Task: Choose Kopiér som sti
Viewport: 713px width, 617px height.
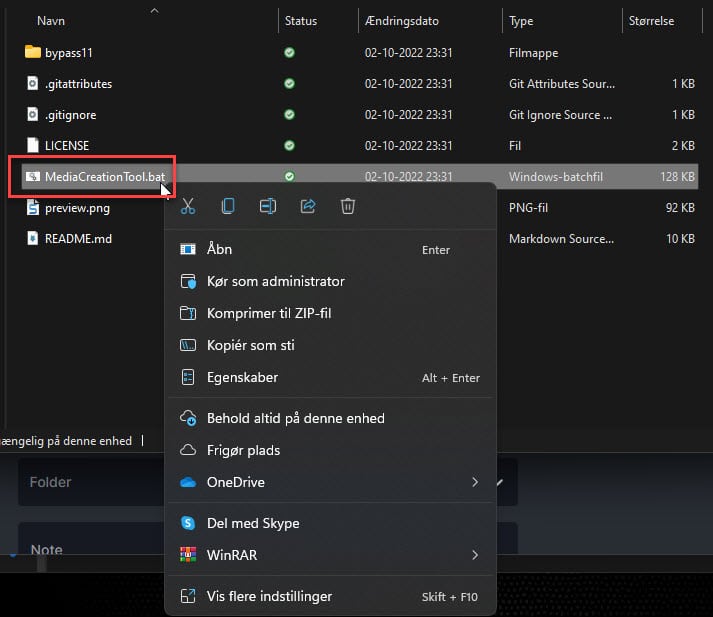Action: tap(330, 345)
